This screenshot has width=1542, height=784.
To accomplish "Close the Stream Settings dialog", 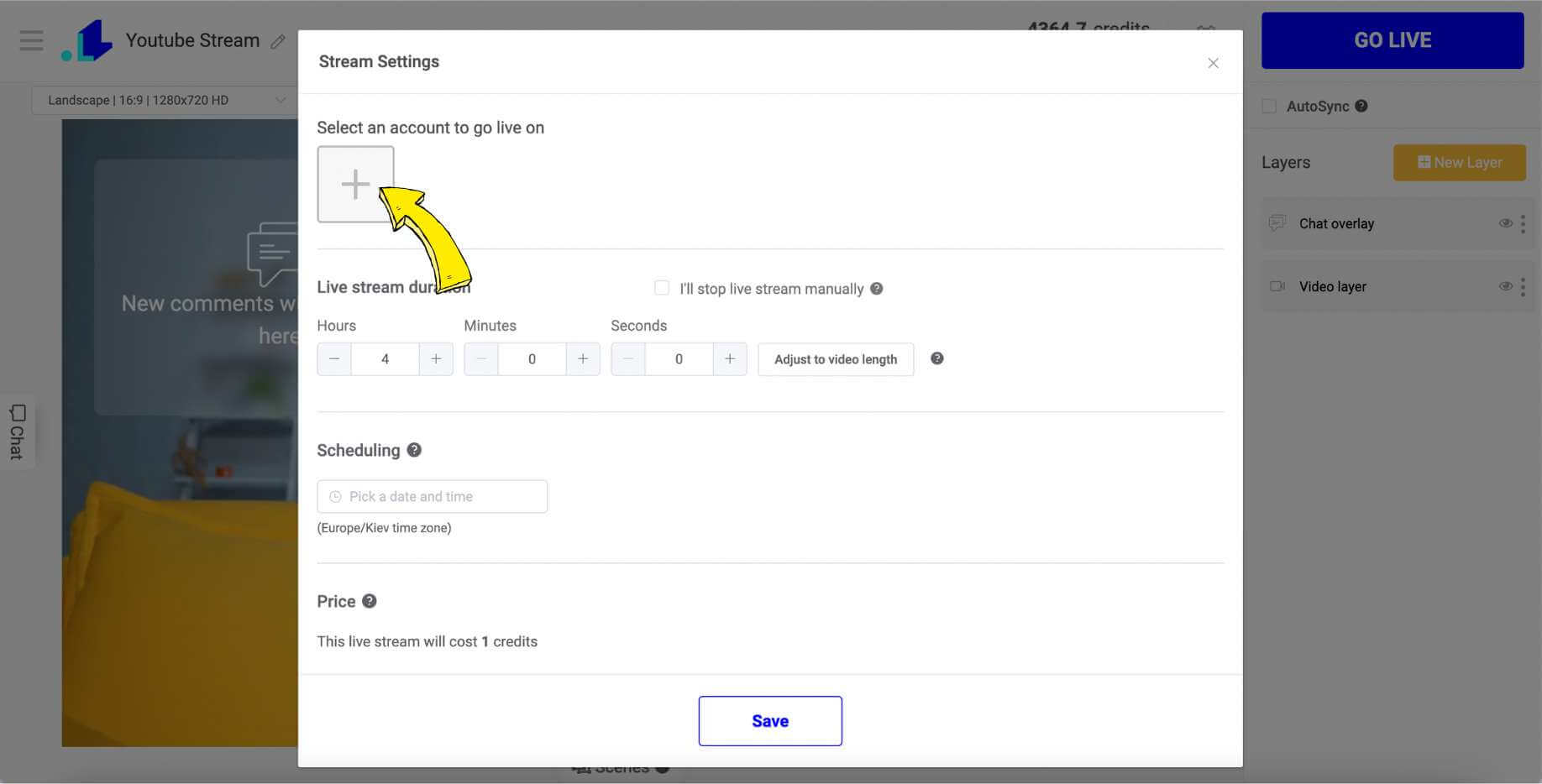I will point(1213,62).
